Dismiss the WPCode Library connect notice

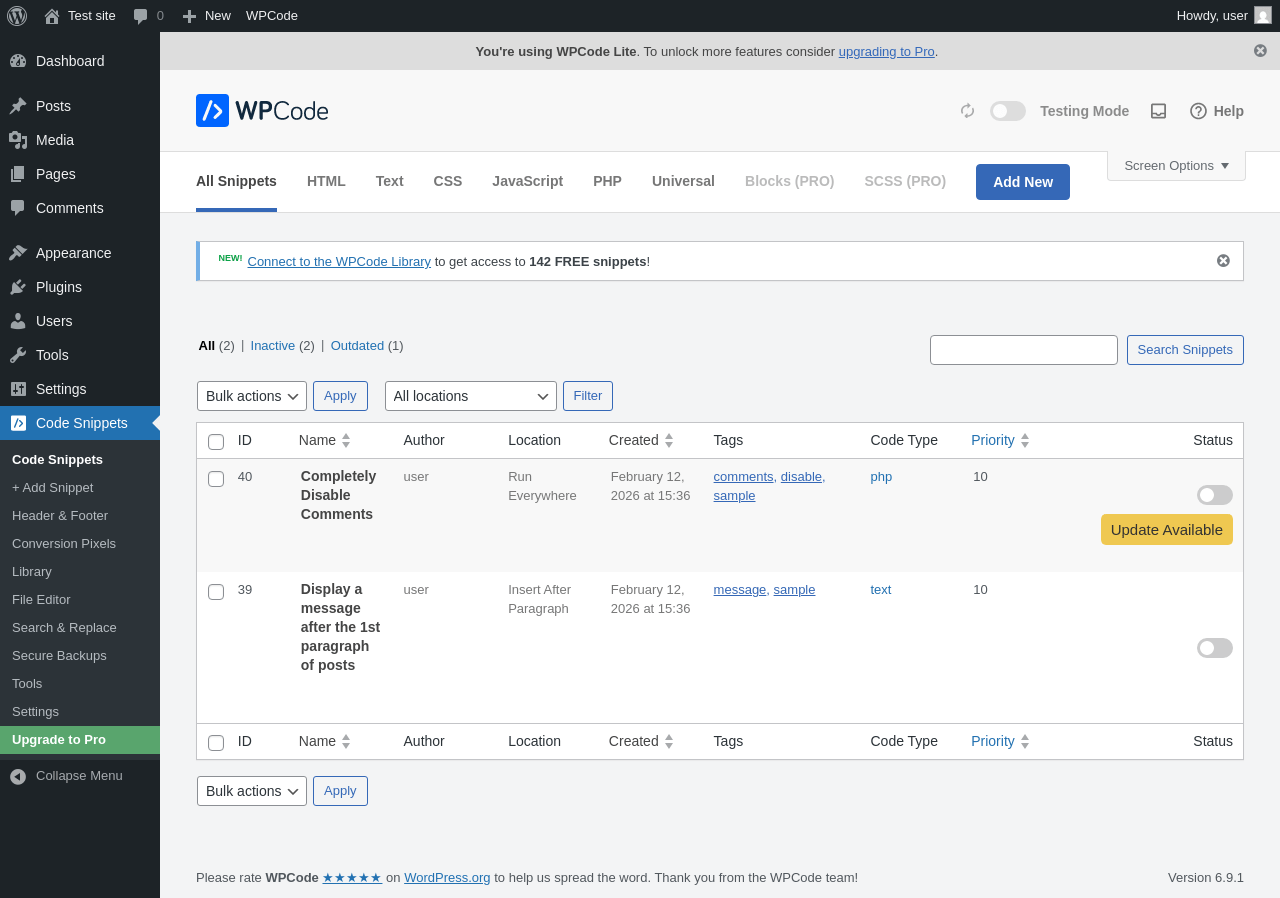pyautogui.click(x=1223, y=261)
